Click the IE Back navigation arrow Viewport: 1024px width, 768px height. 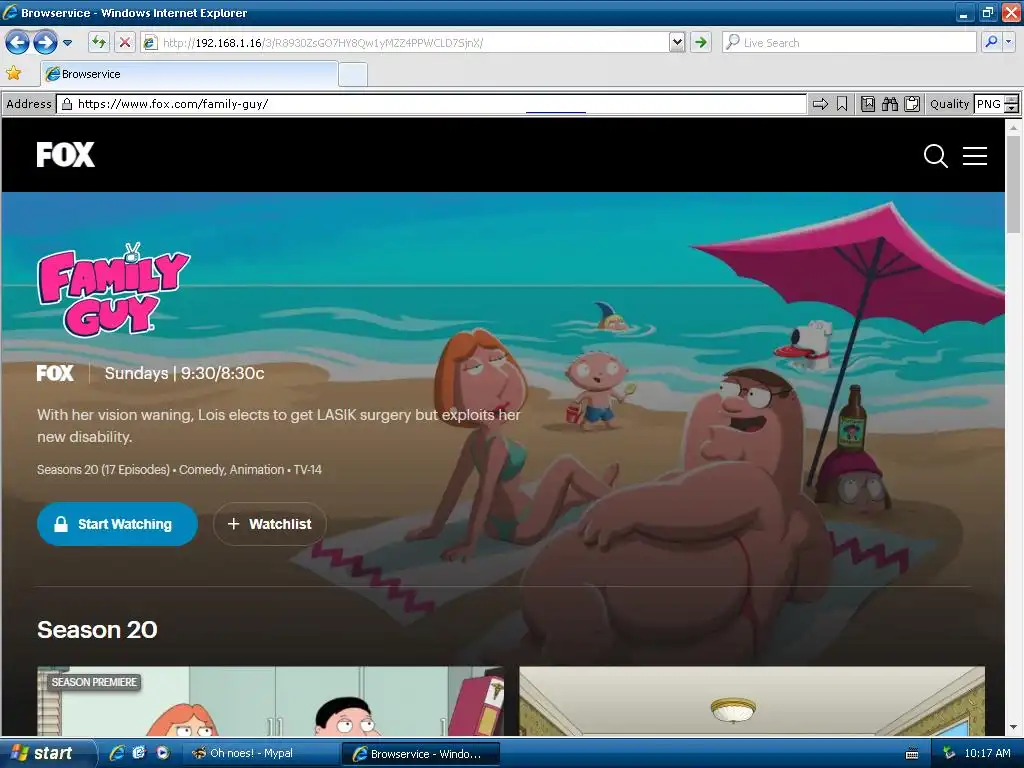(18, 43)
